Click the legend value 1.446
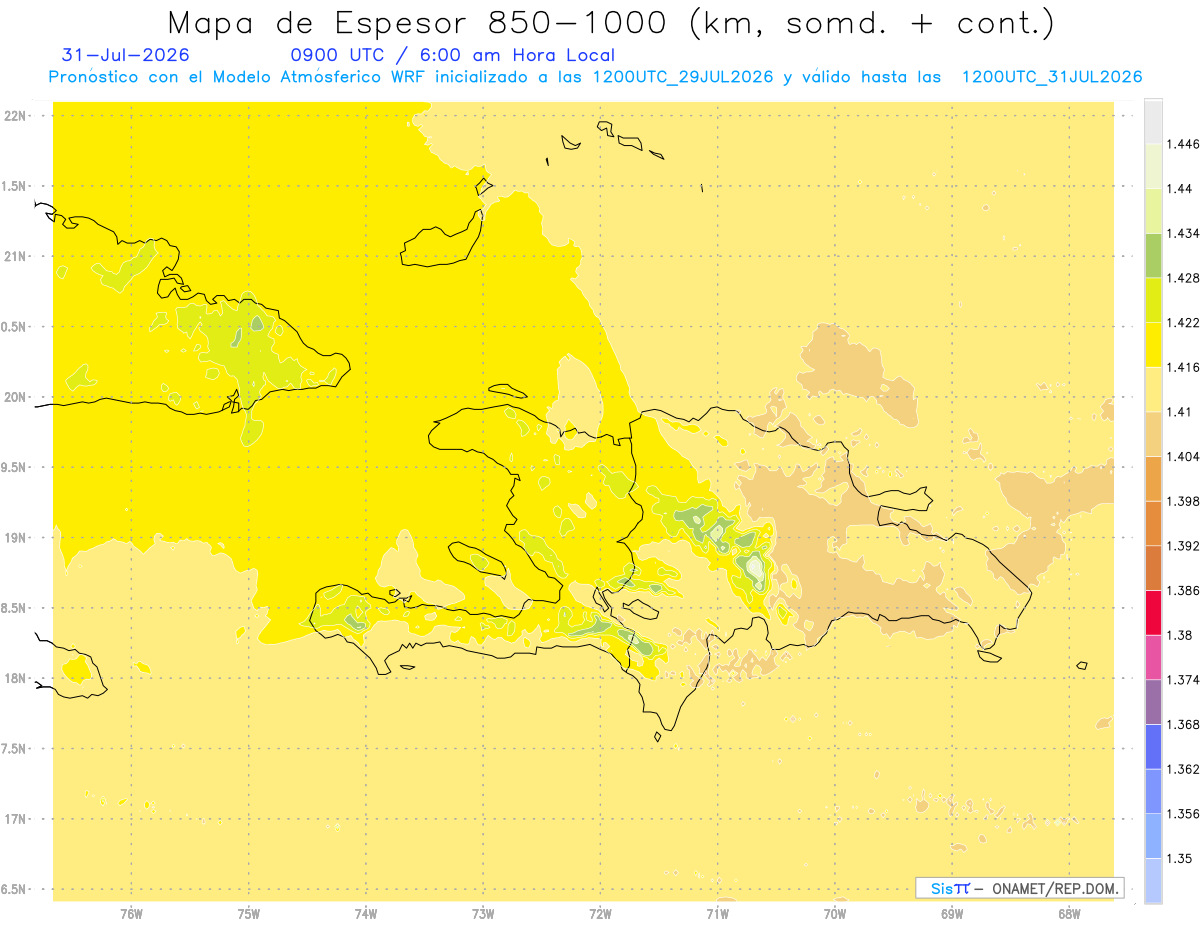 pyautogui.click(x=1183, y=144)
